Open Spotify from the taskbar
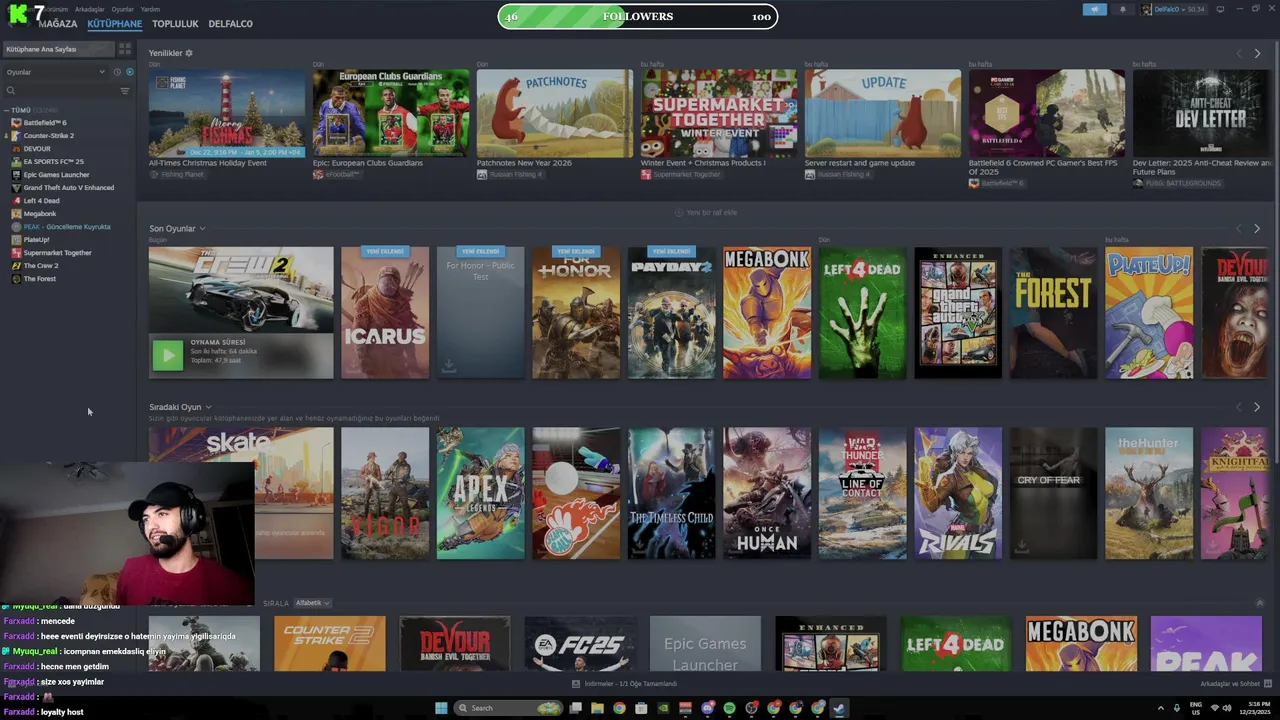 pyautogui.click(x=729, y=708)
